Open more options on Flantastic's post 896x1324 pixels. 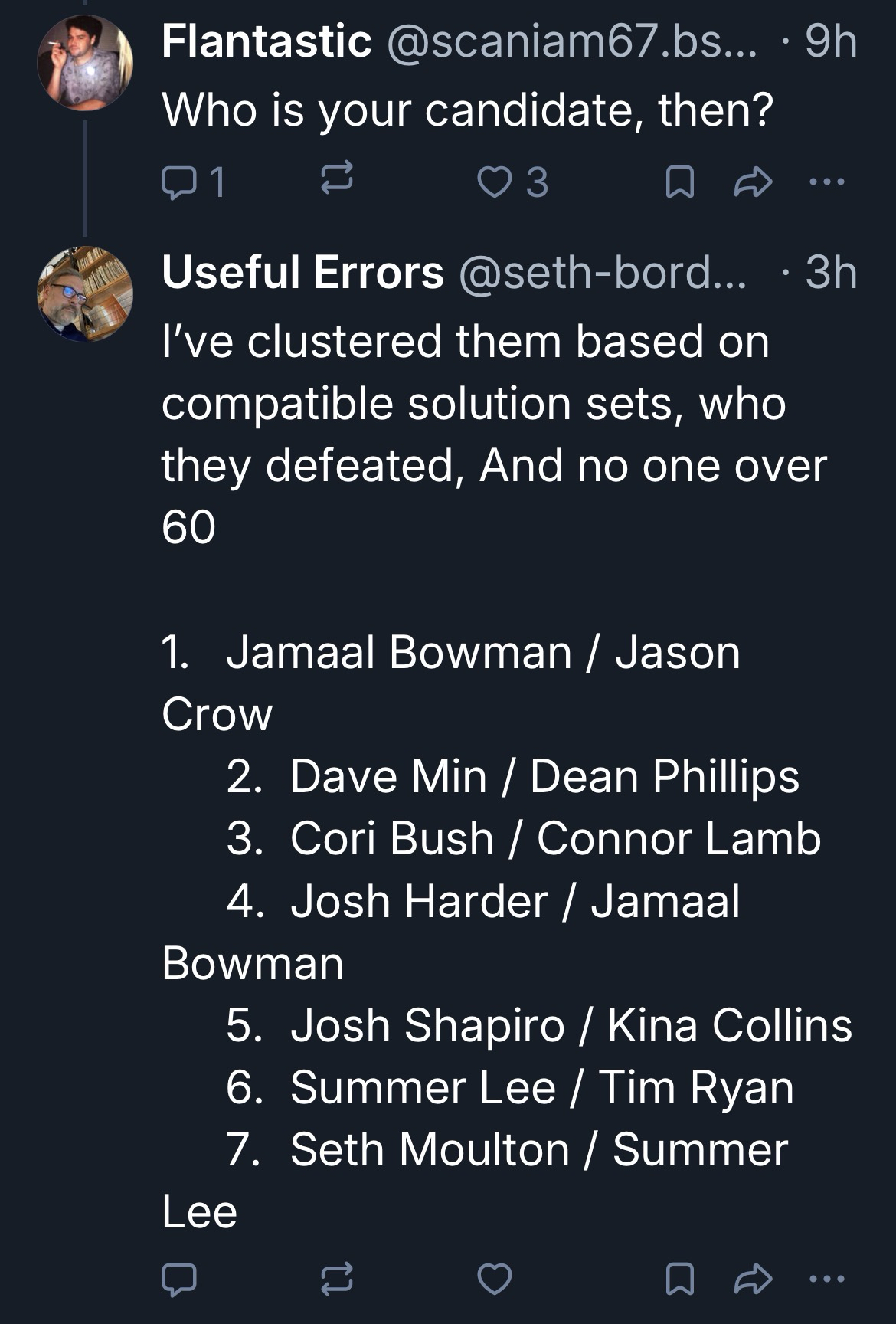[826, 183]
